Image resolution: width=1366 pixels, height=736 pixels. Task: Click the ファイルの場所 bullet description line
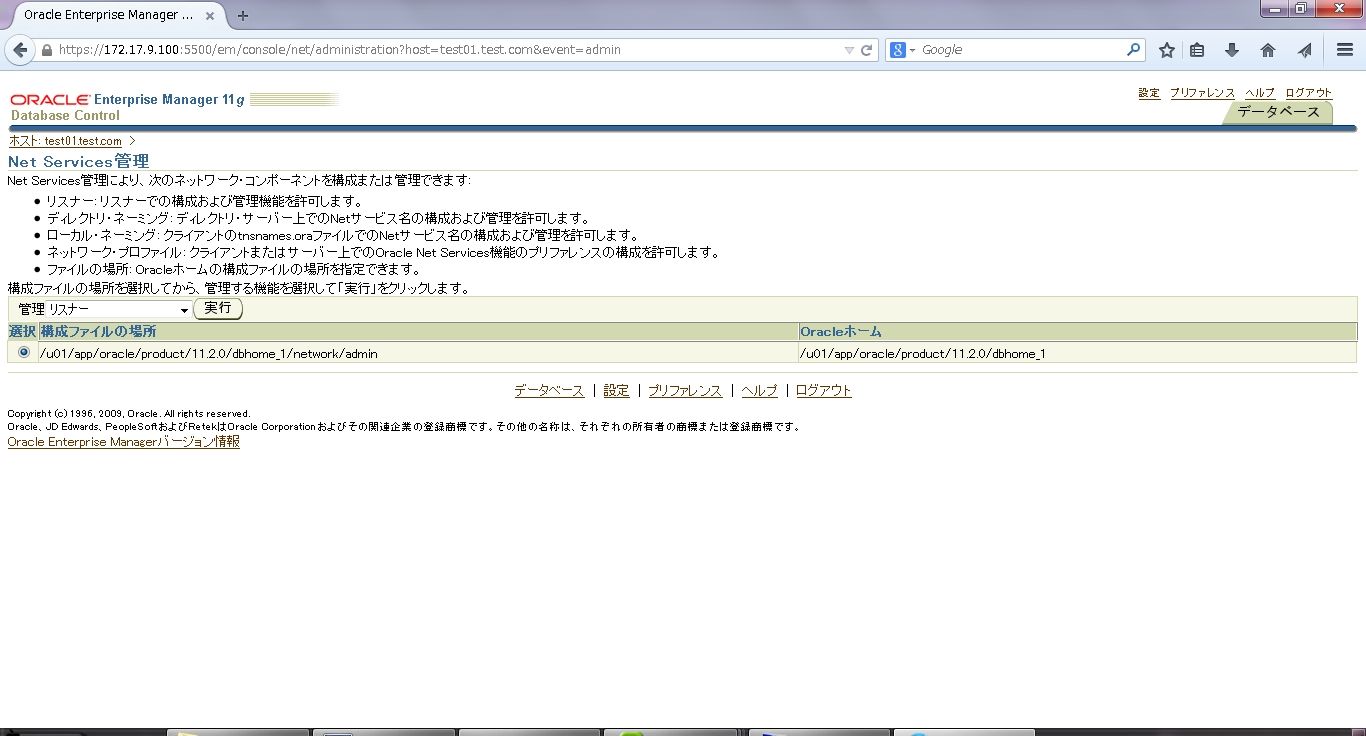pyautogui.click(x=234, y=269)
